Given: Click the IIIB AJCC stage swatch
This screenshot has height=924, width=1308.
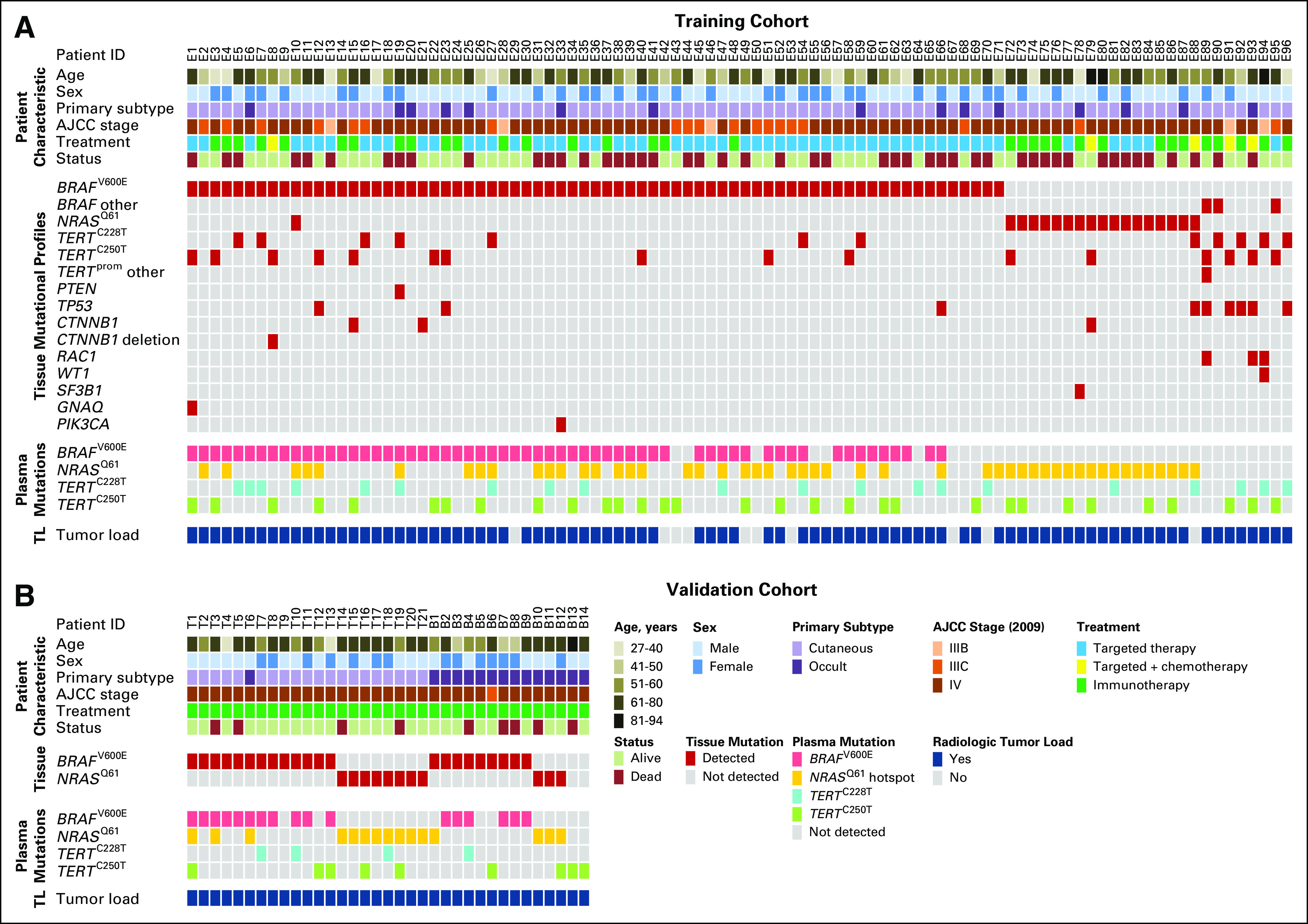Looking at the screenshot, I should tap(938, 648).
